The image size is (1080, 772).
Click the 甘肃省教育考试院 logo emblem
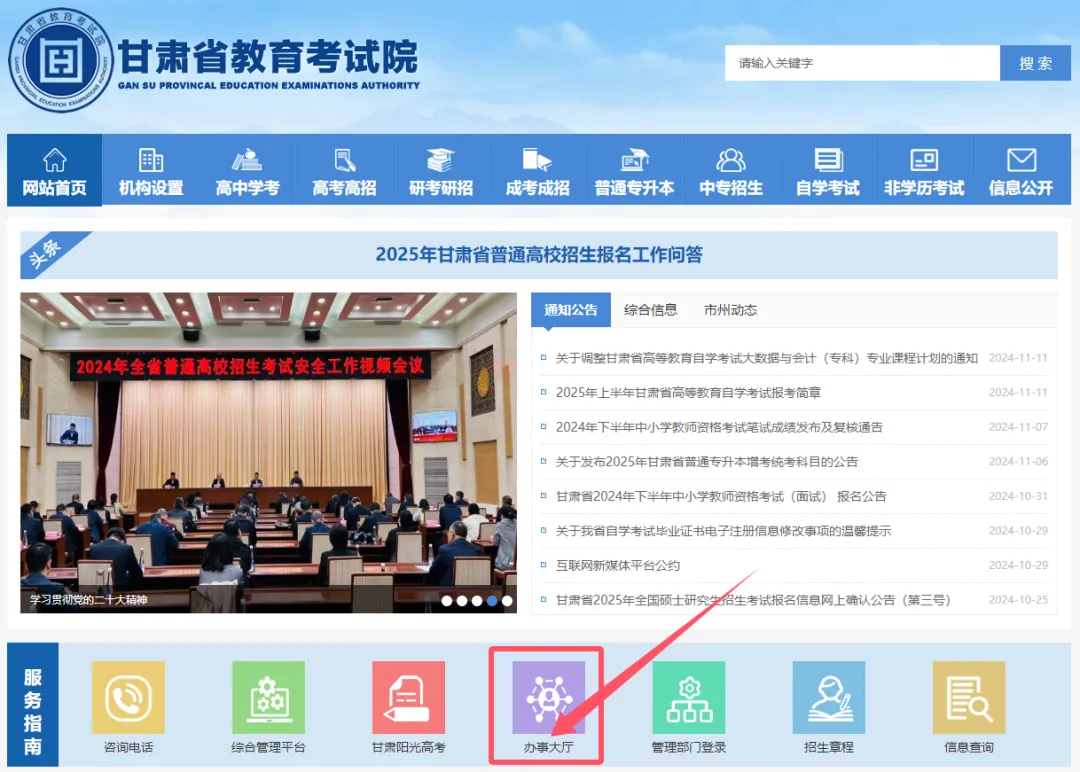coord(59,62)
